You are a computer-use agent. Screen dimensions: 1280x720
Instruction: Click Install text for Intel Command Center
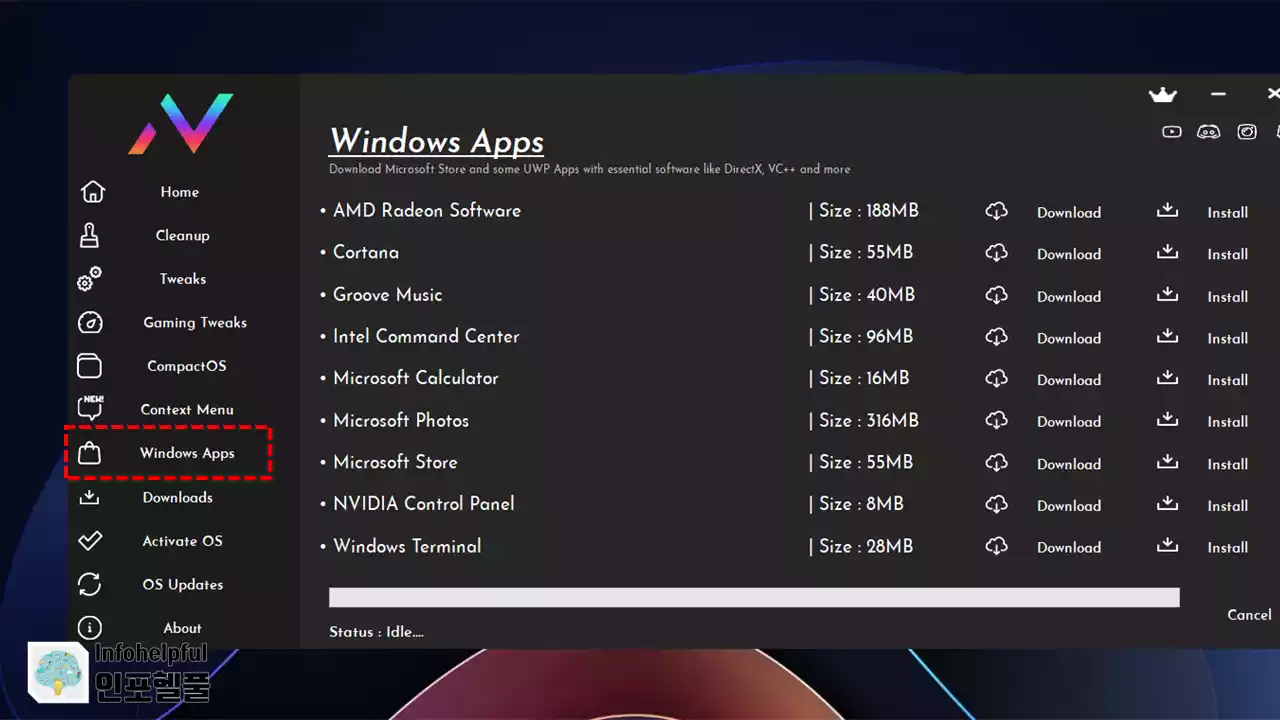point(1227,339)
